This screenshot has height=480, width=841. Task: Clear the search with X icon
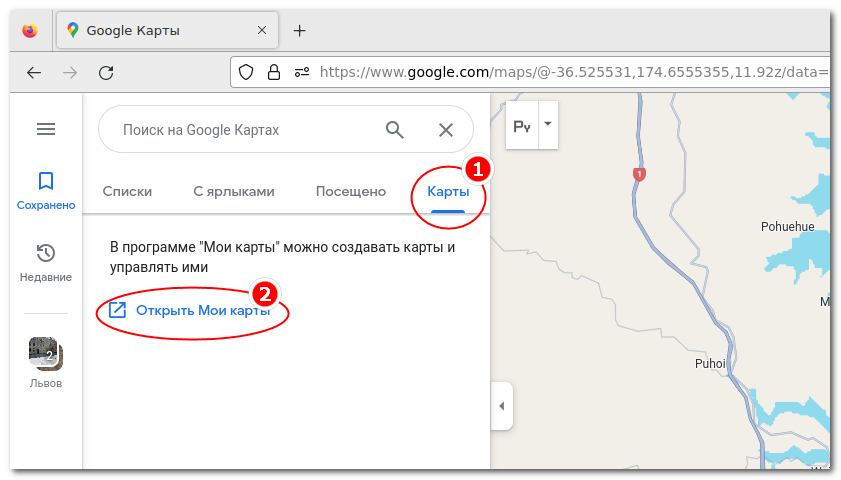pyautogui.click(x=446, y=130)
